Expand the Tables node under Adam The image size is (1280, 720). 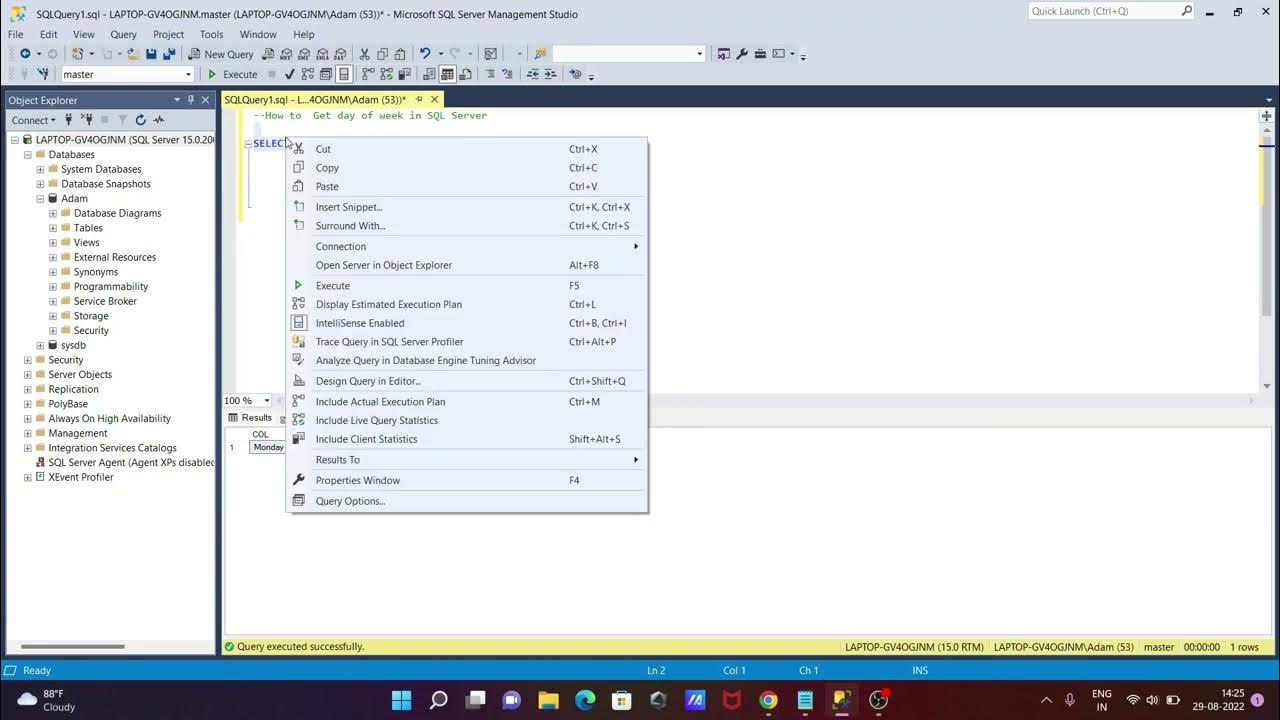pyautogui.click(x=53, y=228)
